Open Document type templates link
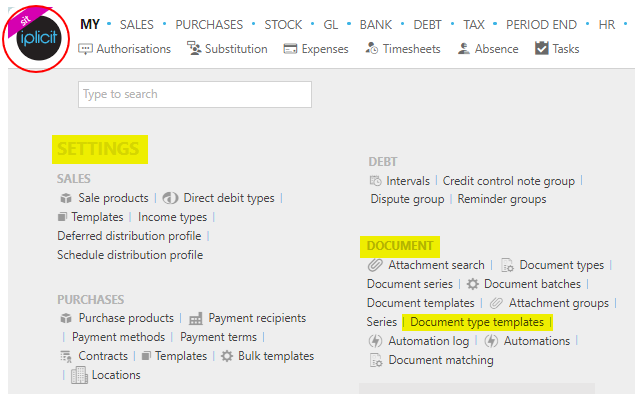This screenshot has width=635, height=394. coord(477,322)
